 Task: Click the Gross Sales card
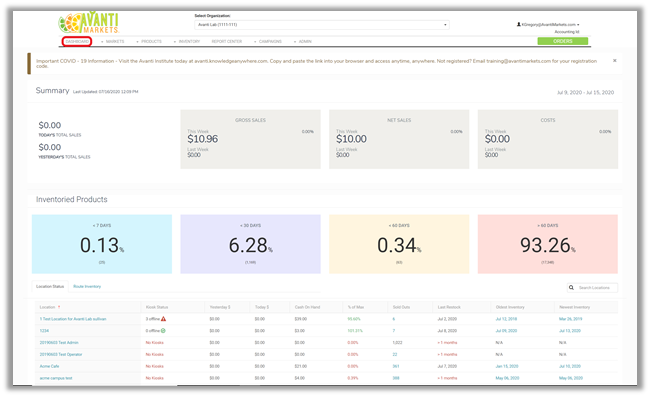pyautogui.click(x=250, y=139)
